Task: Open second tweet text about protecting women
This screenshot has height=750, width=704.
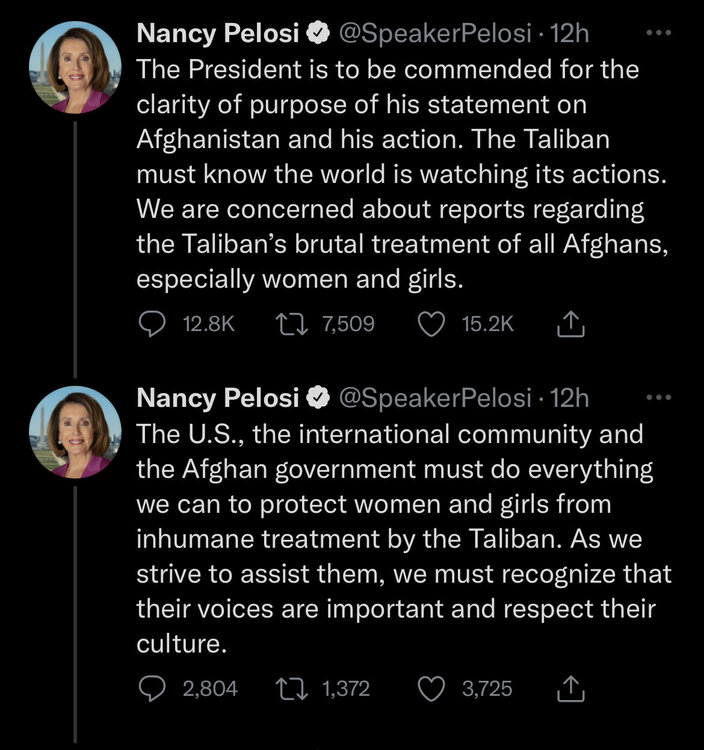Action: [400, 541]
